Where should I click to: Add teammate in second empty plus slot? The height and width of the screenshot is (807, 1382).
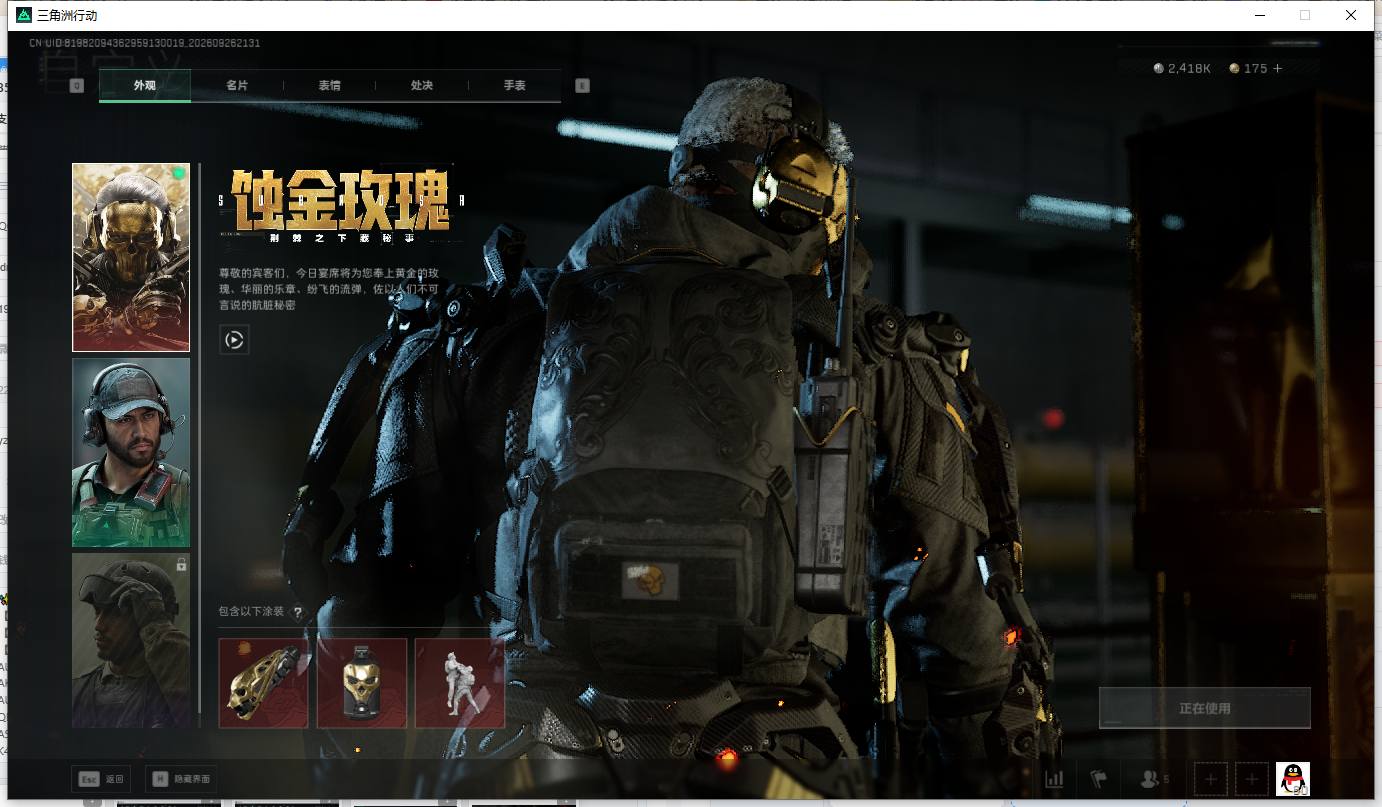(x=1252, y=778)
